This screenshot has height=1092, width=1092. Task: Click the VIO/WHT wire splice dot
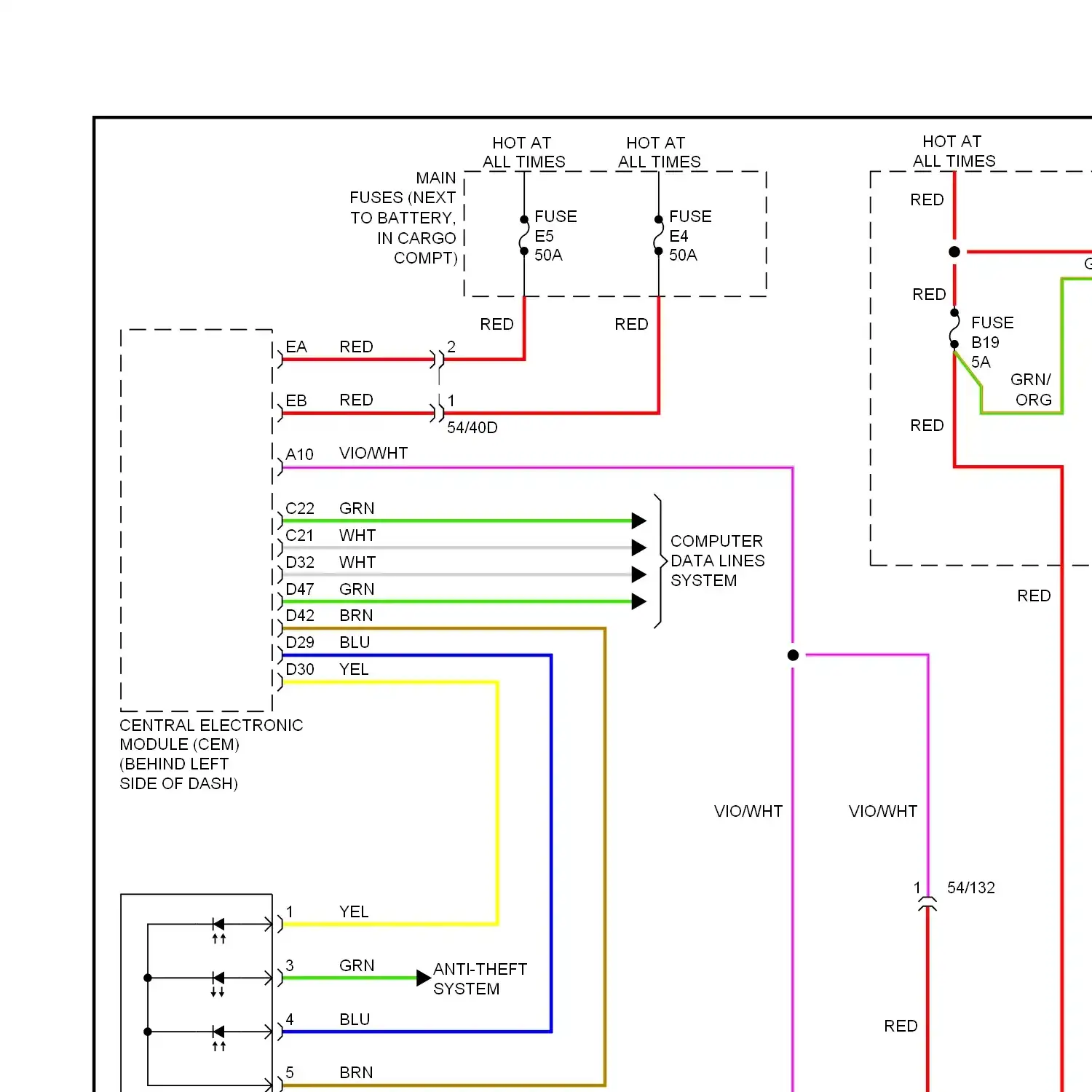point(794,655)
